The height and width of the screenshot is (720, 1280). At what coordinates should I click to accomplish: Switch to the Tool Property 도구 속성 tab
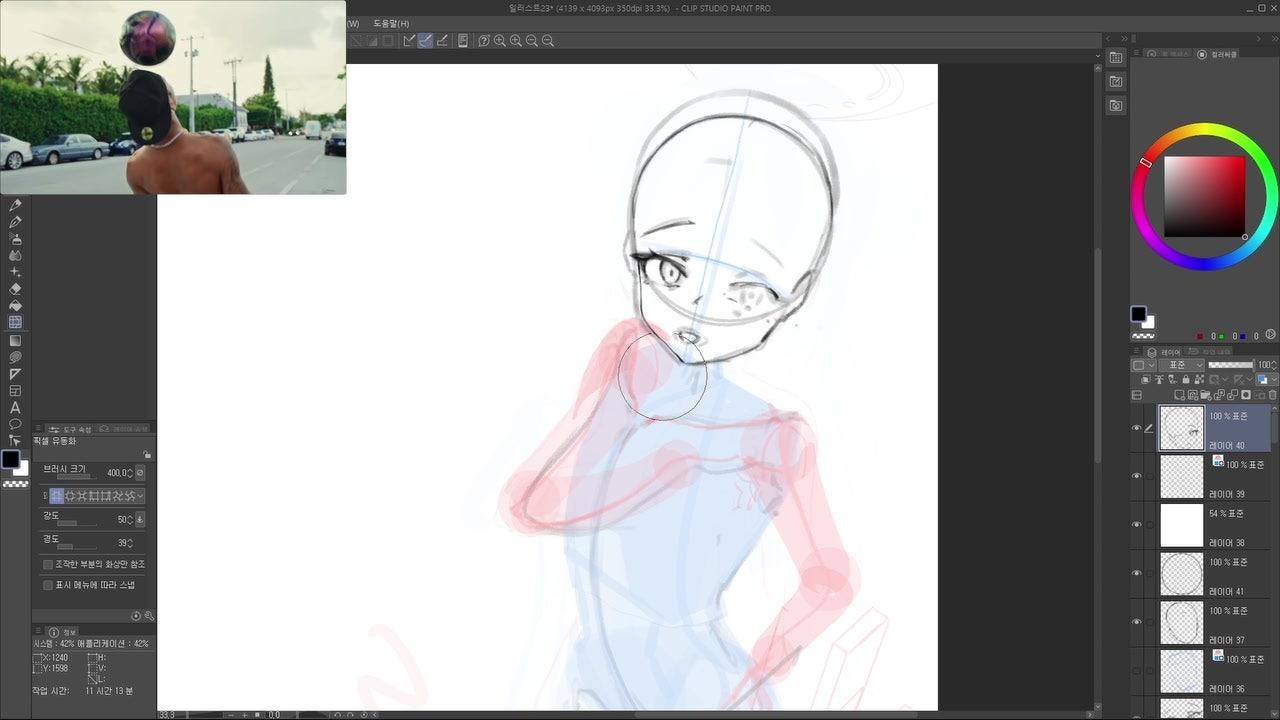71,429
